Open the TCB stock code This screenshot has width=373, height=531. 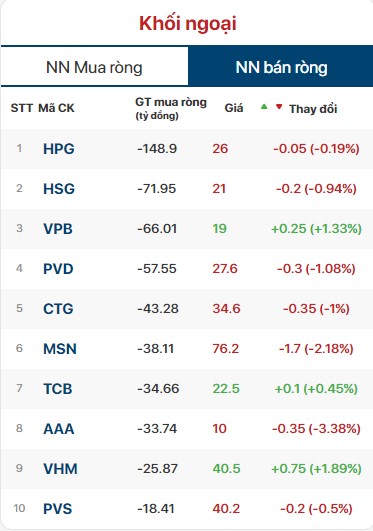click(x=58, y=388)
